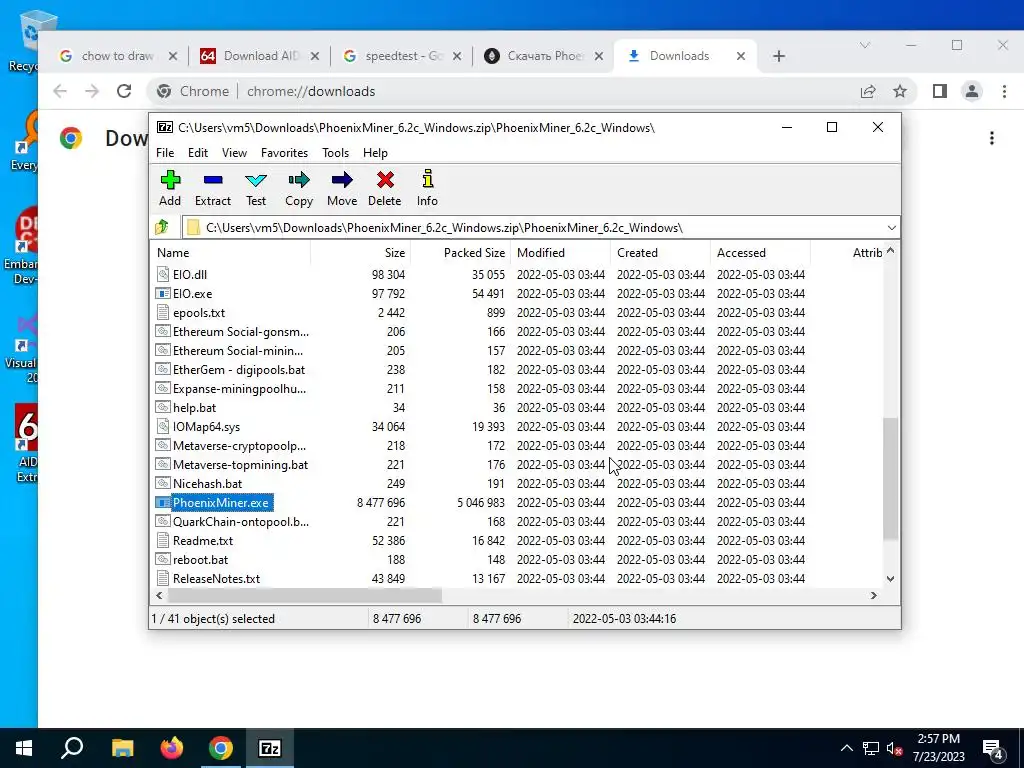
Task: Open the File menu in 7-Zip
Action: 165,153
